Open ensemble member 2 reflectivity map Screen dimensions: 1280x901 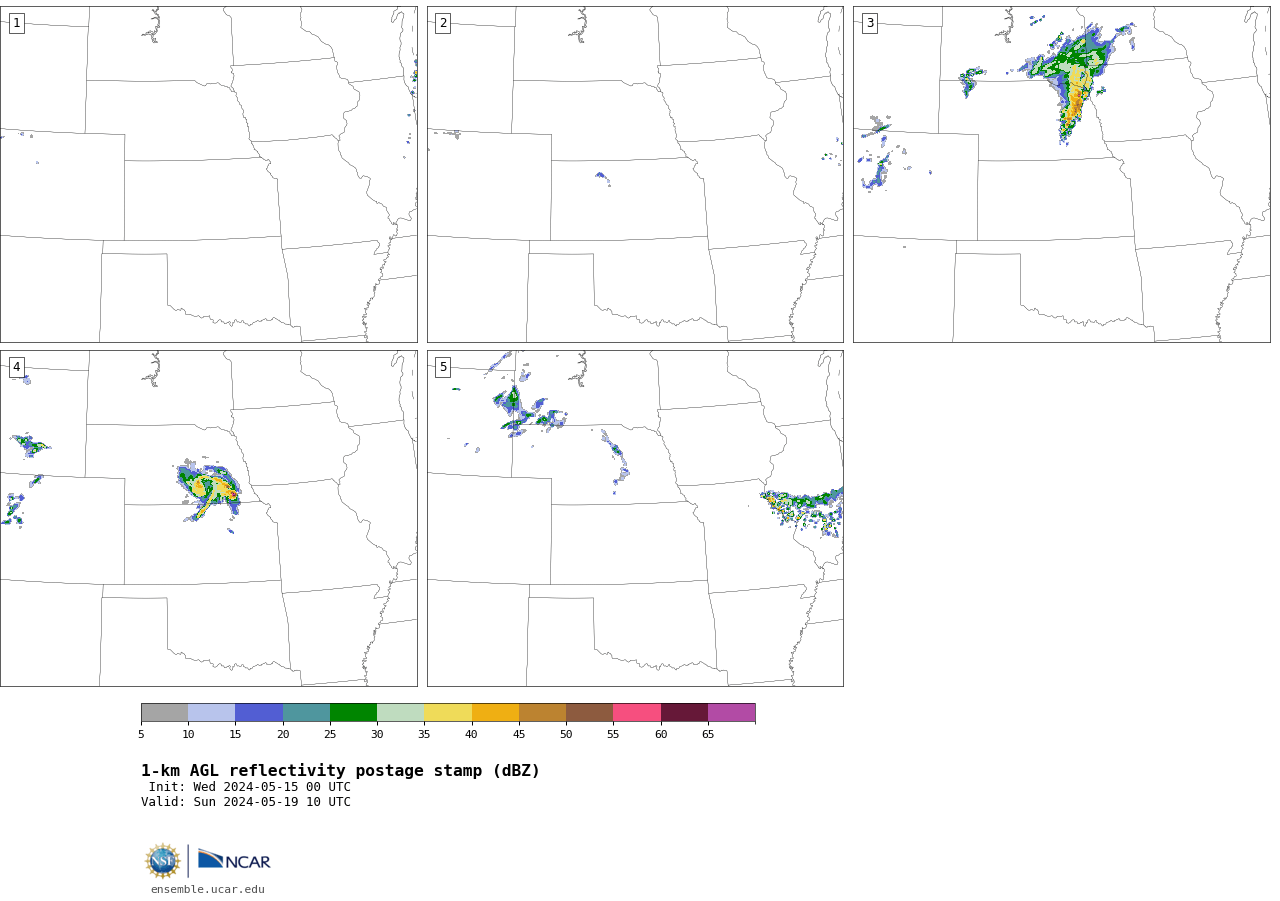pyautogui.click(x=635, y=174)
